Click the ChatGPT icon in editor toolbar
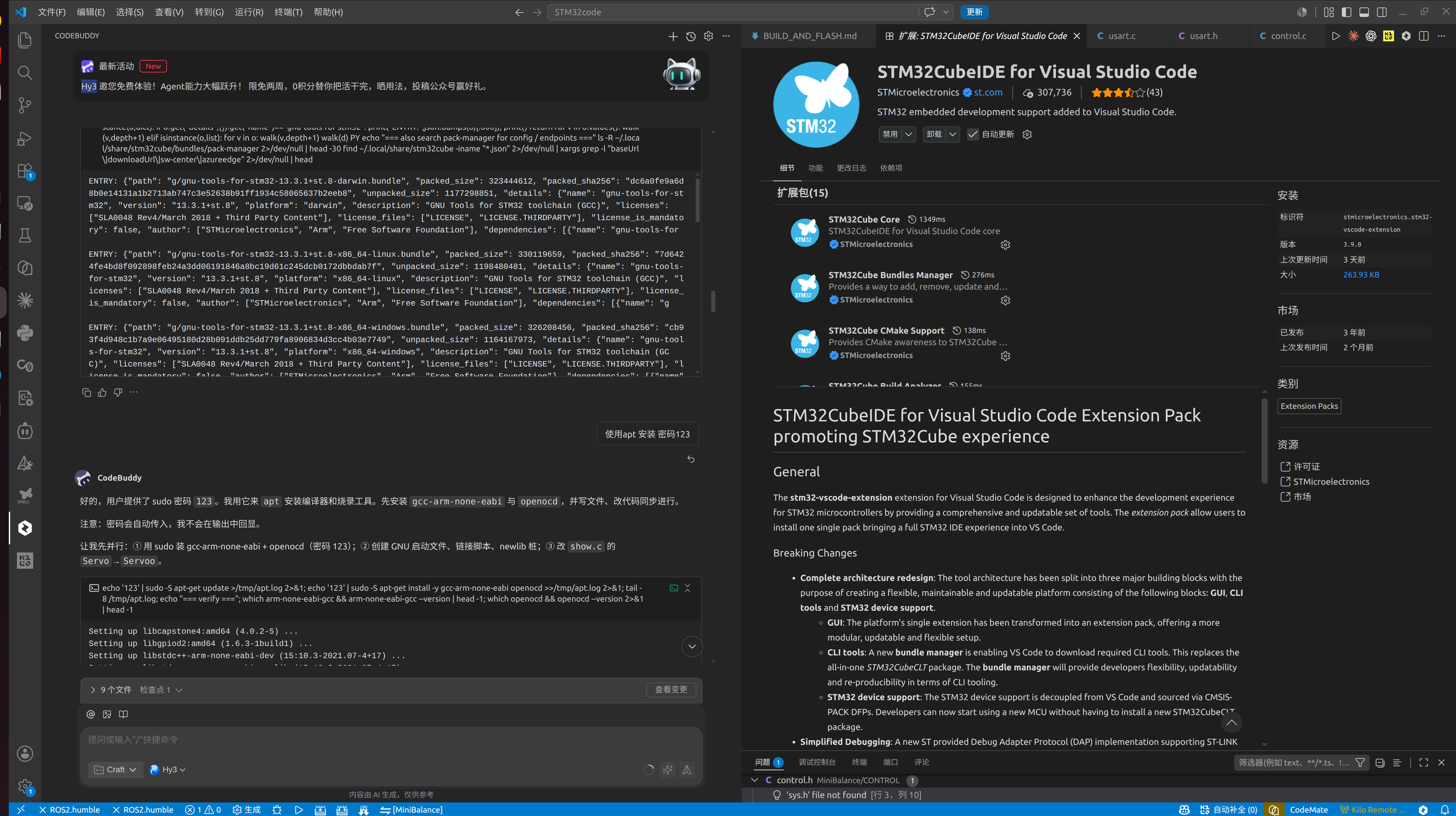 tap(1371, 36)
